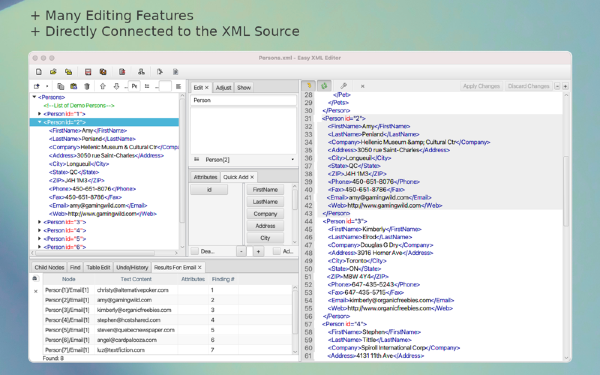Open the Attributes tab
The image size is (600, 375).
coord(205,177)
